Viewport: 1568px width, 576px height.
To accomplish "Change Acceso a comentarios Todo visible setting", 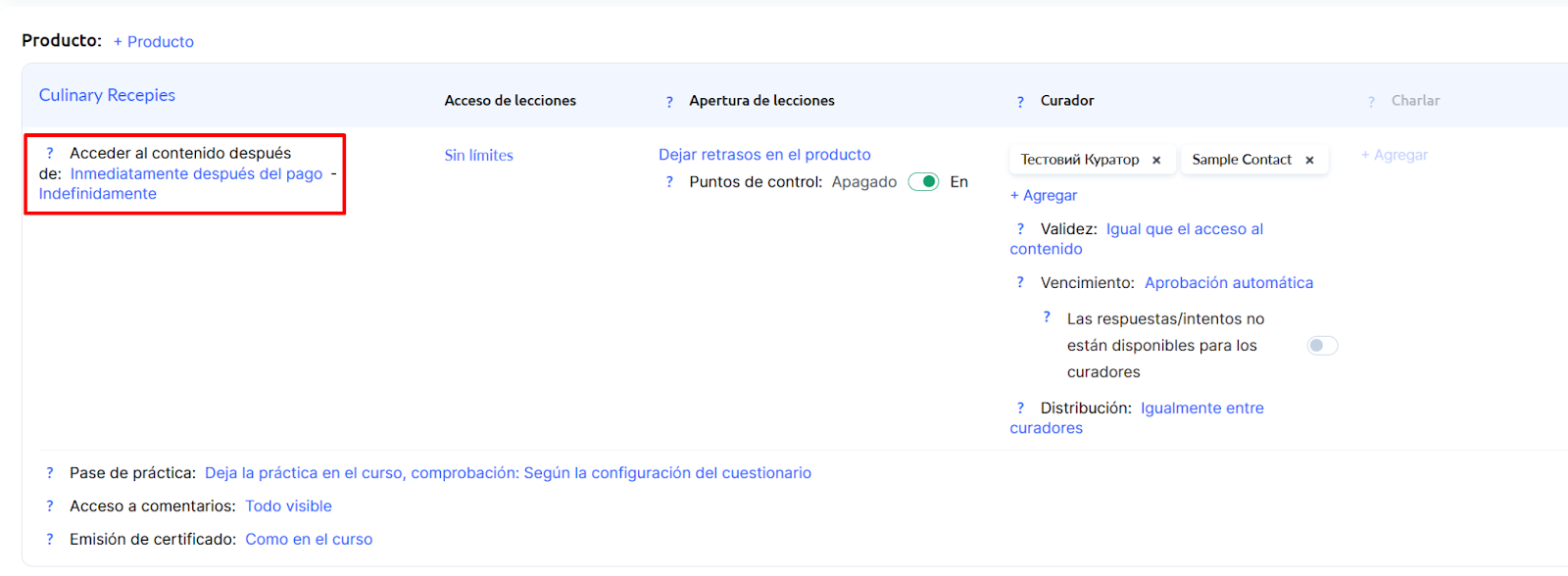I will (288, 506).
